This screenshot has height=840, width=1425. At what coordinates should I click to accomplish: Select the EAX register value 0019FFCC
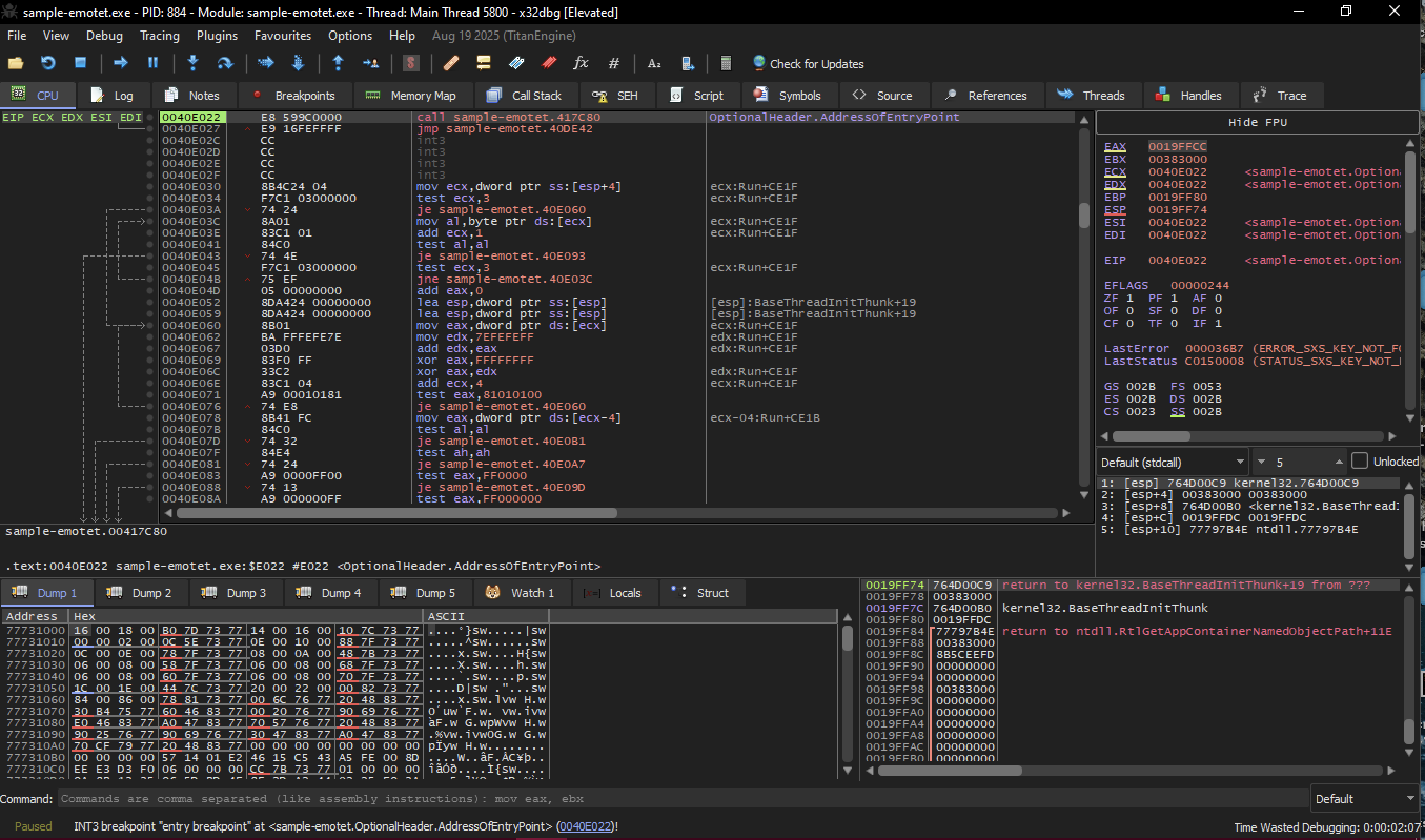click(x=1177, y=147)
